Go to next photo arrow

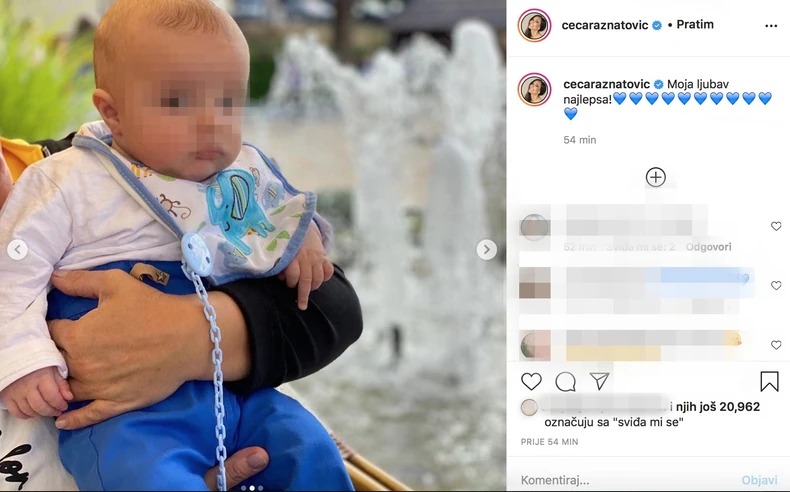click(487, 249)
